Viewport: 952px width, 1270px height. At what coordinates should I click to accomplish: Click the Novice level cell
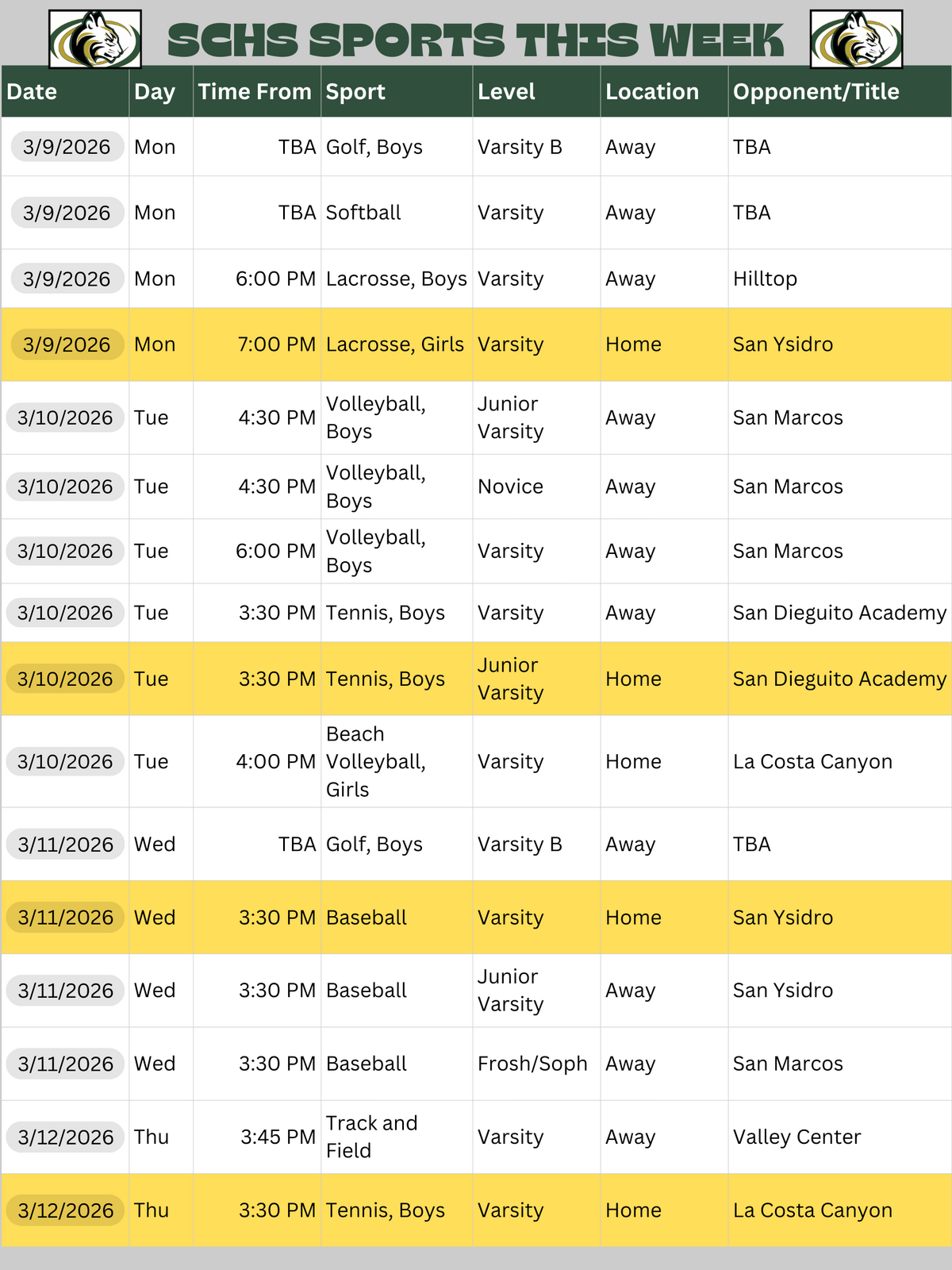pos(510,487)
